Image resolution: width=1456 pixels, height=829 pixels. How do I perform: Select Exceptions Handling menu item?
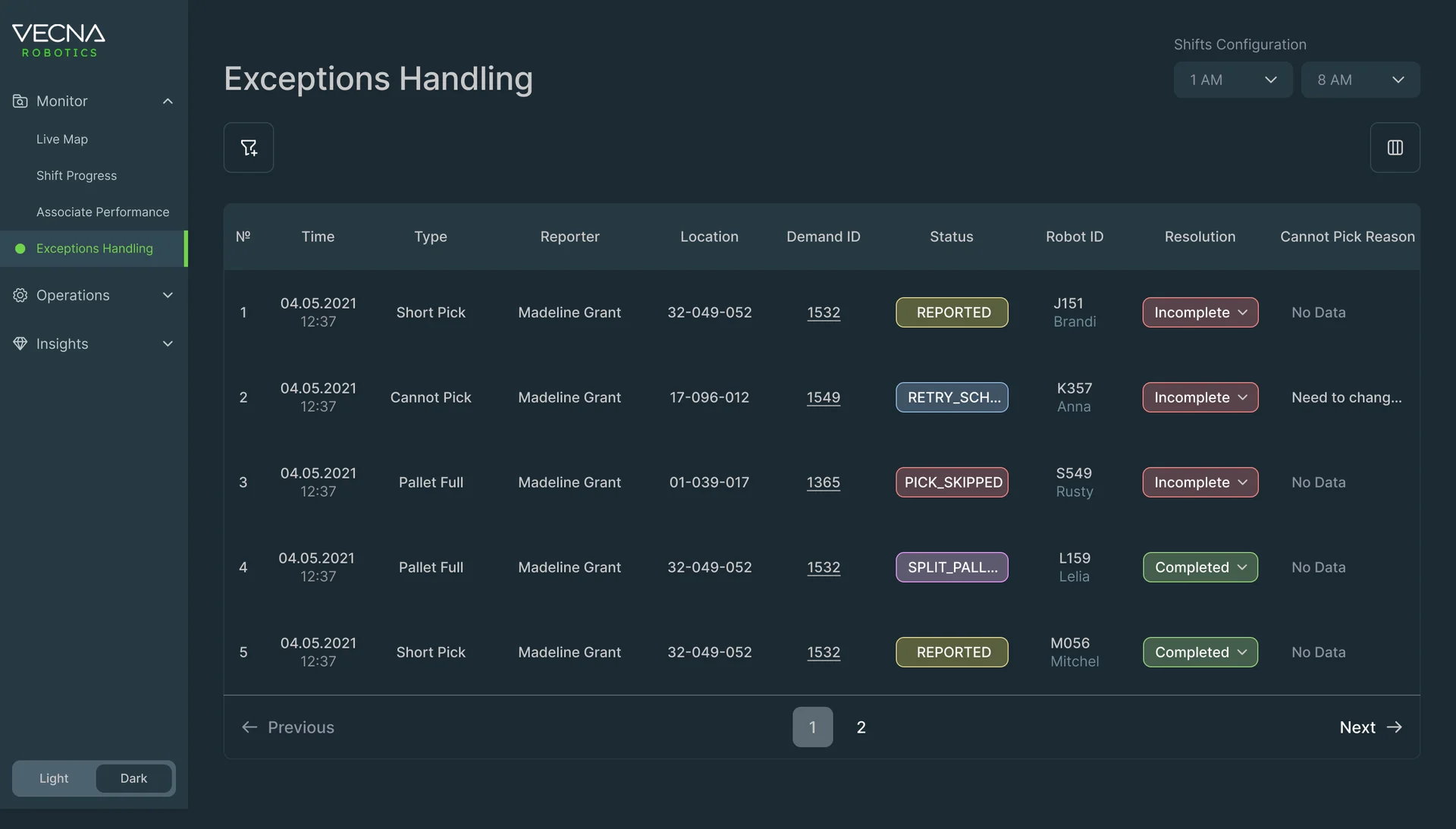coord(94,249)
